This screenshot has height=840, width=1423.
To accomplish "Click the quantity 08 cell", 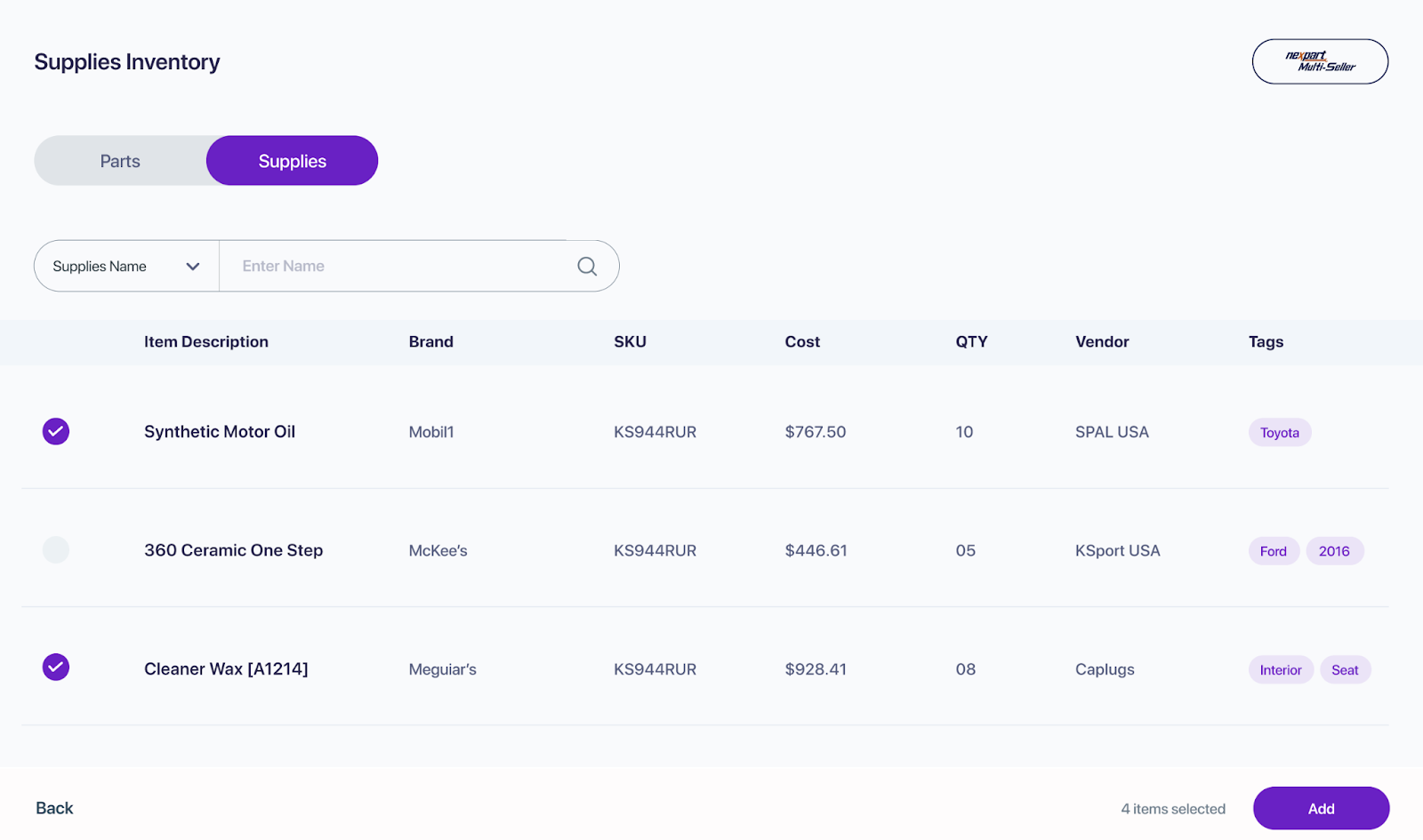I will point(966,669).
